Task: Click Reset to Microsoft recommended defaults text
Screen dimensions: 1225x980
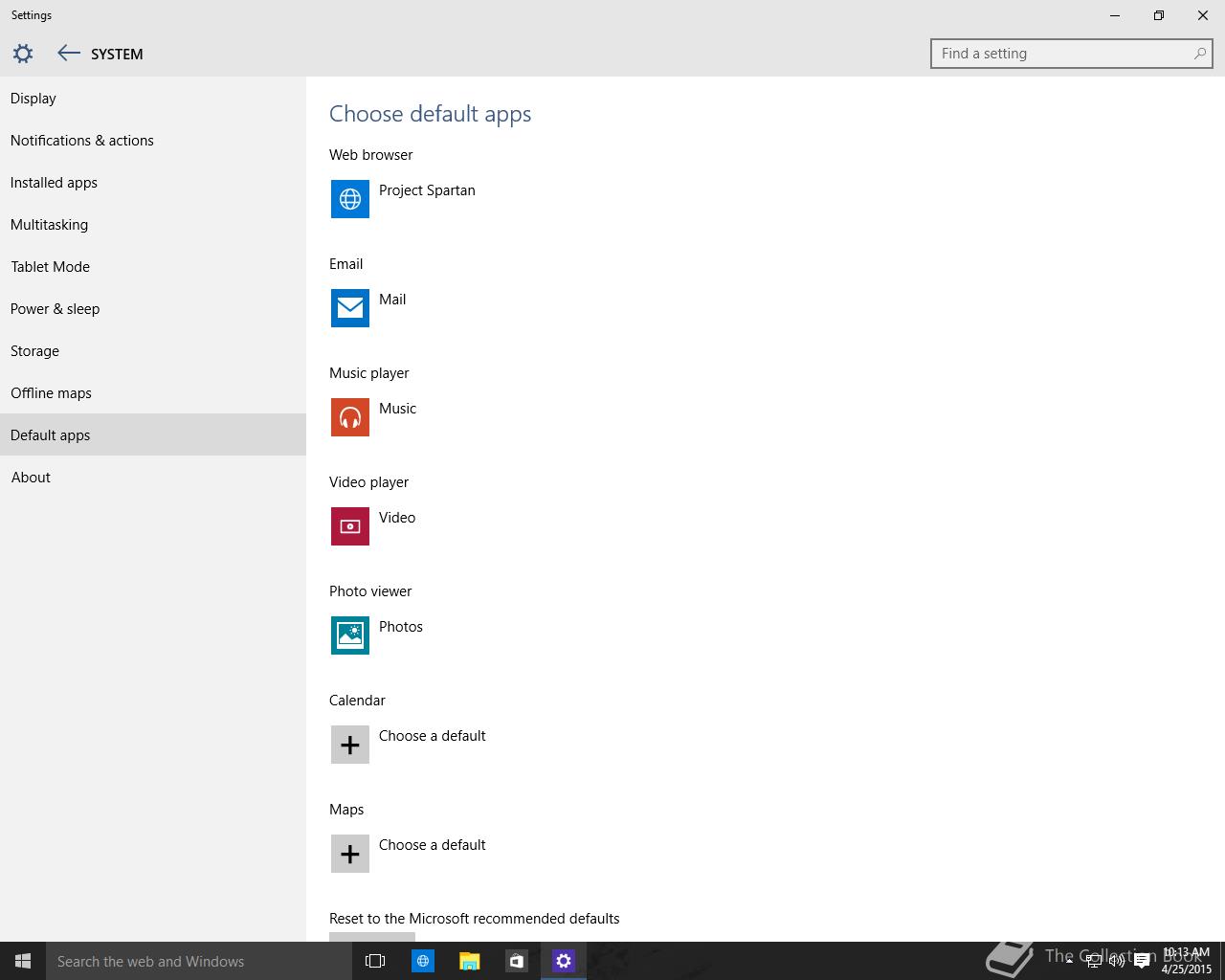Action: pyautogui.click(x=475, y=919)
